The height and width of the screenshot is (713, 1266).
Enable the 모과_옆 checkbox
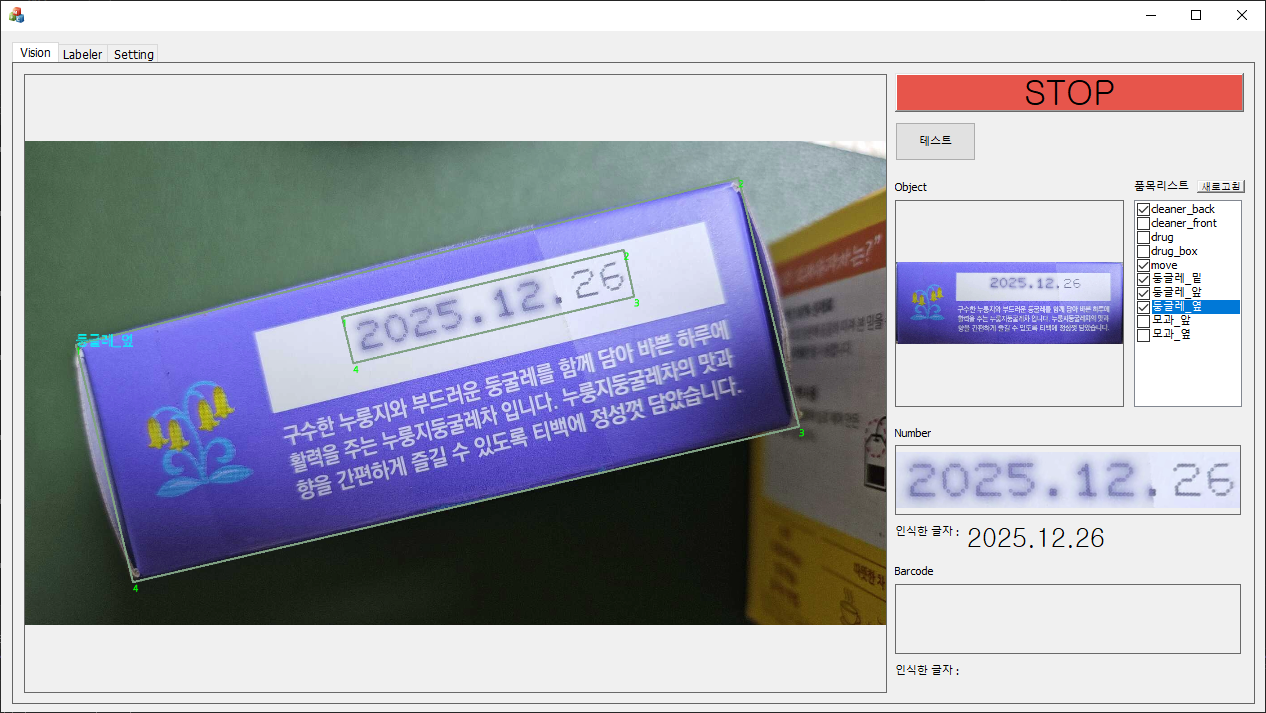[1143, 335]
